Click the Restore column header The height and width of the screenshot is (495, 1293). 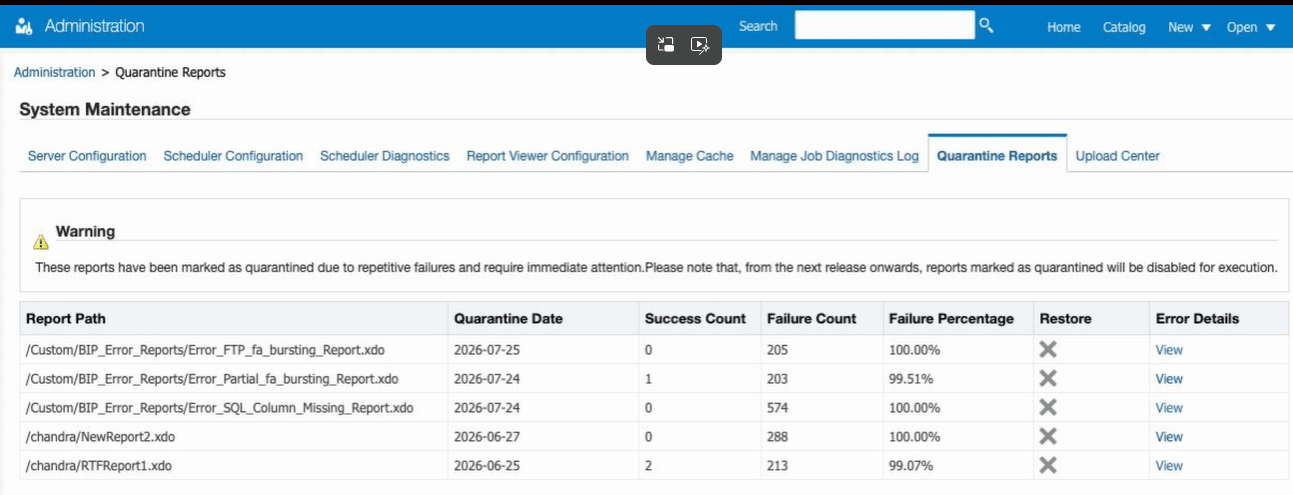tap(1090, 319)
